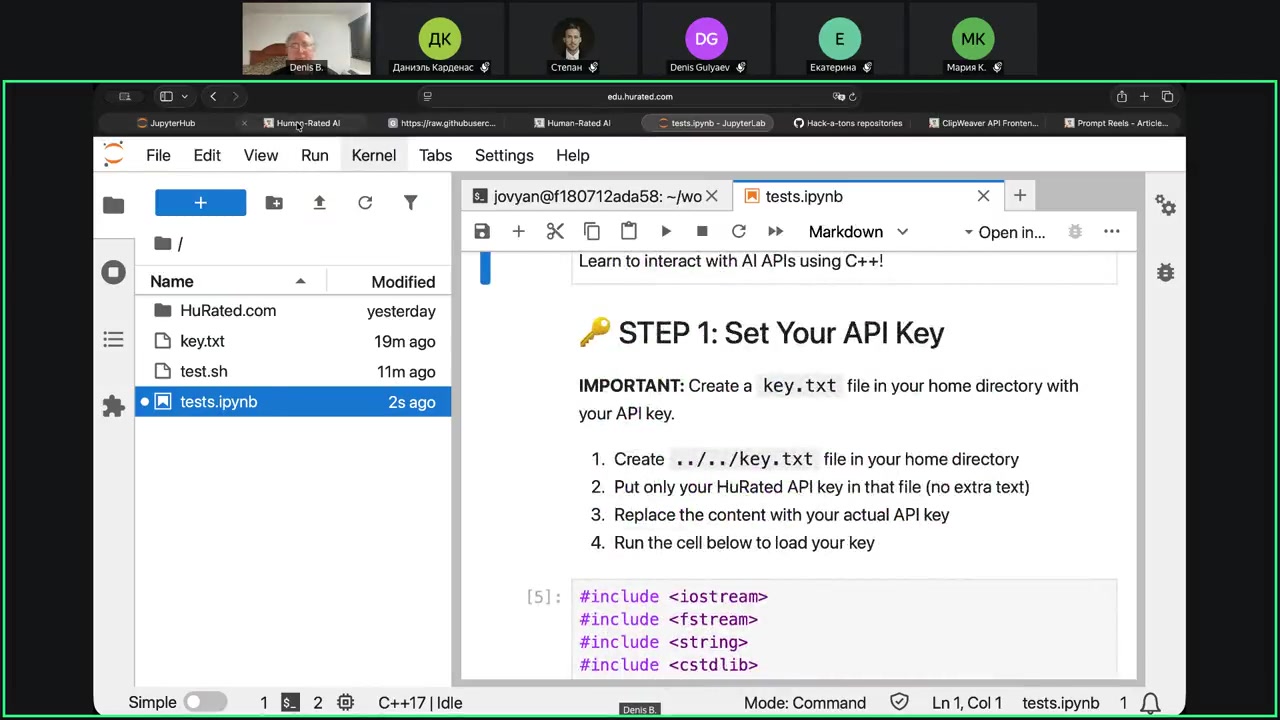Open the notifications bell in status bar
Screen dimensions: 1280x720
(1151, 703)
